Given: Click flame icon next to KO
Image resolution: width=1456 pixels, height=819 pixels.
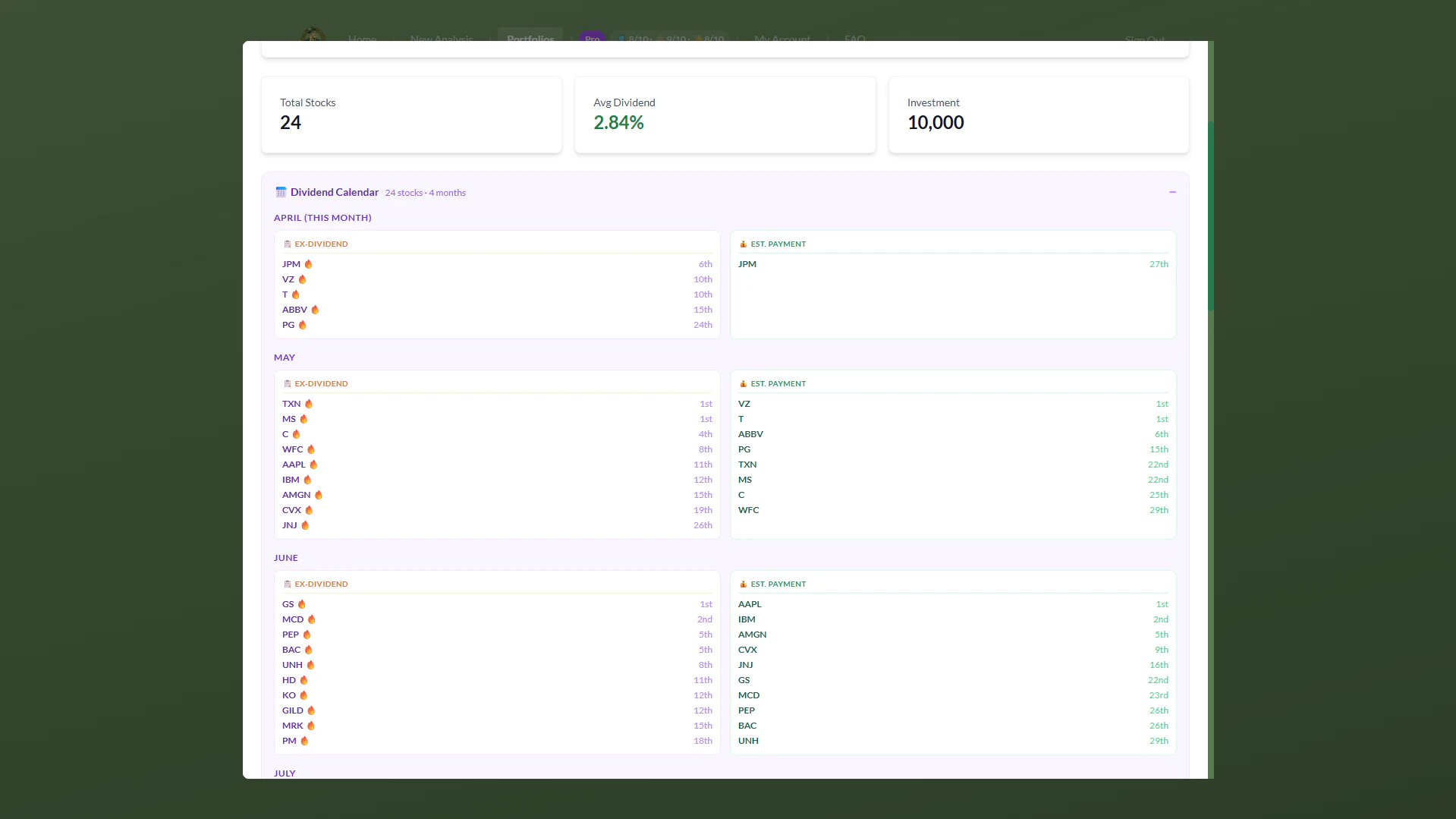Looking at the screenshot, I should [303, 695].
